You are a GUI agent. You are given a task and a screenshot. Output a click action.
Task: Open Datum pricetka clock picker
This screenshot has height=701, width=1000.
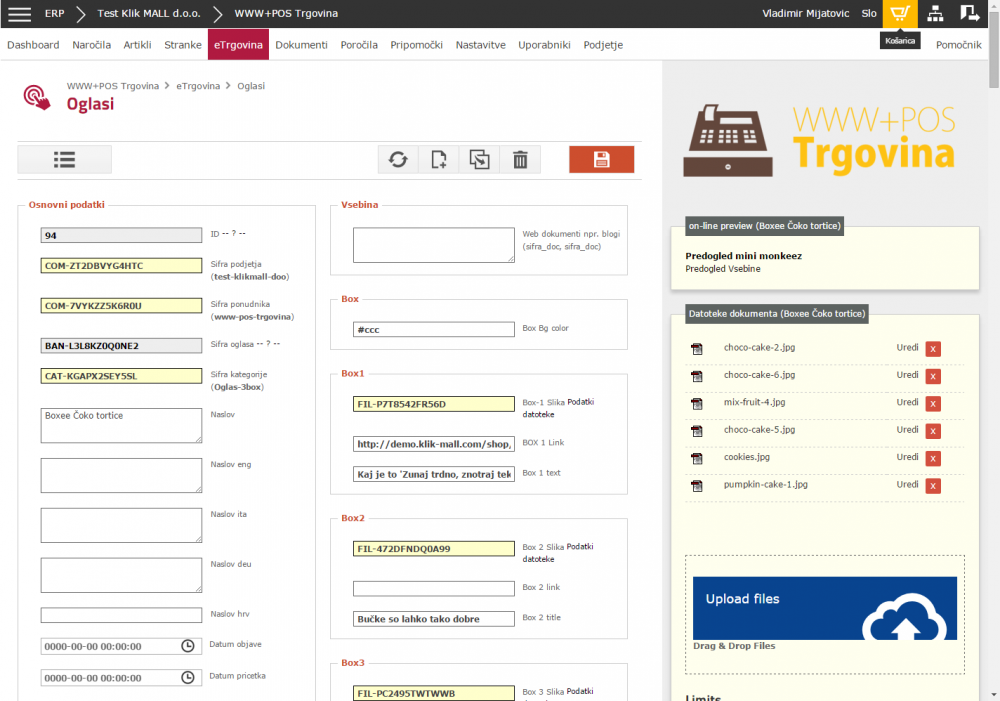[x=188, y=678]
